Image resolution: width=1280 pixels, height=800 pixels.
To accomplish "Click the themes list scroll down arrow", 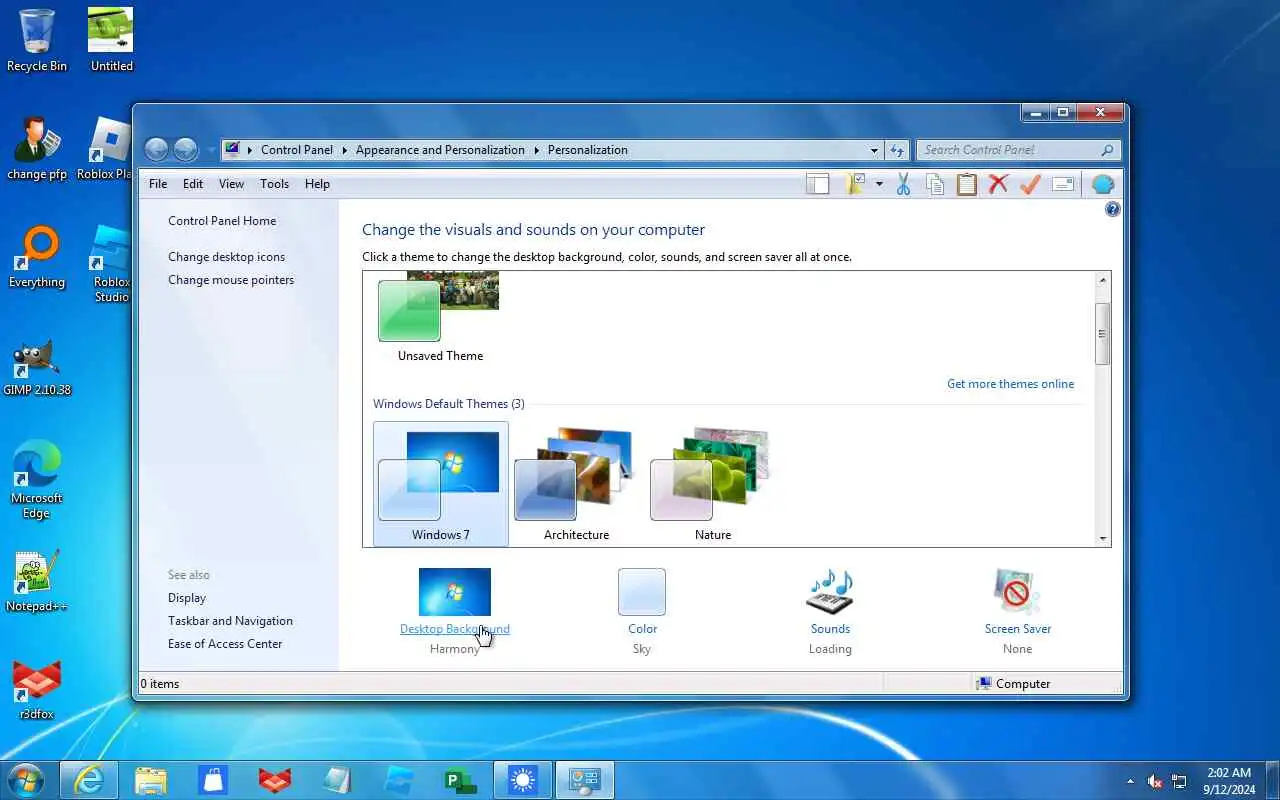I will (x=1103, y=538).
